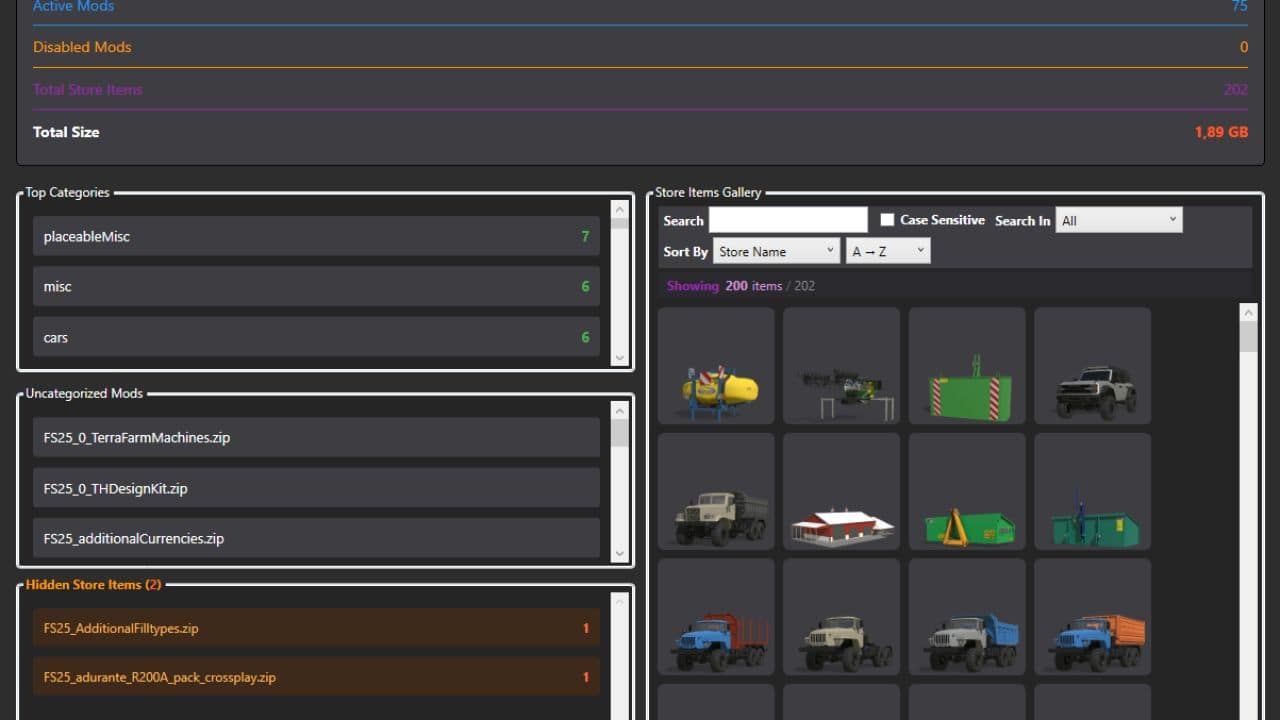Open the white Ford Bronco thumbnail
This screenshot has width=1280, height=720.
pyautogui.click(x=1092, y=365)
